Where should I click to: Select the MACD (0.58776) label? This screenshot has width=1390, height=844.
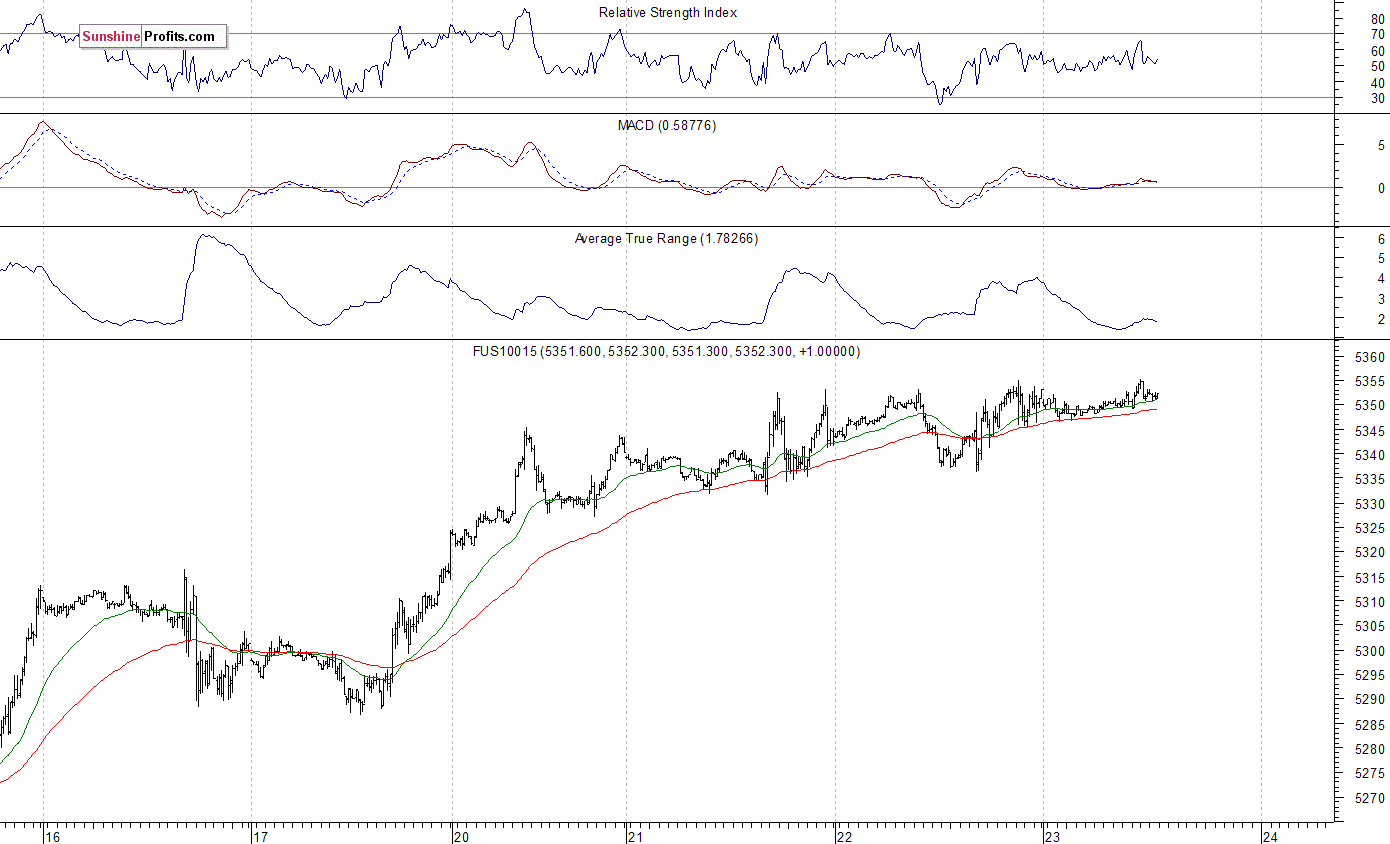click(666, 126)
